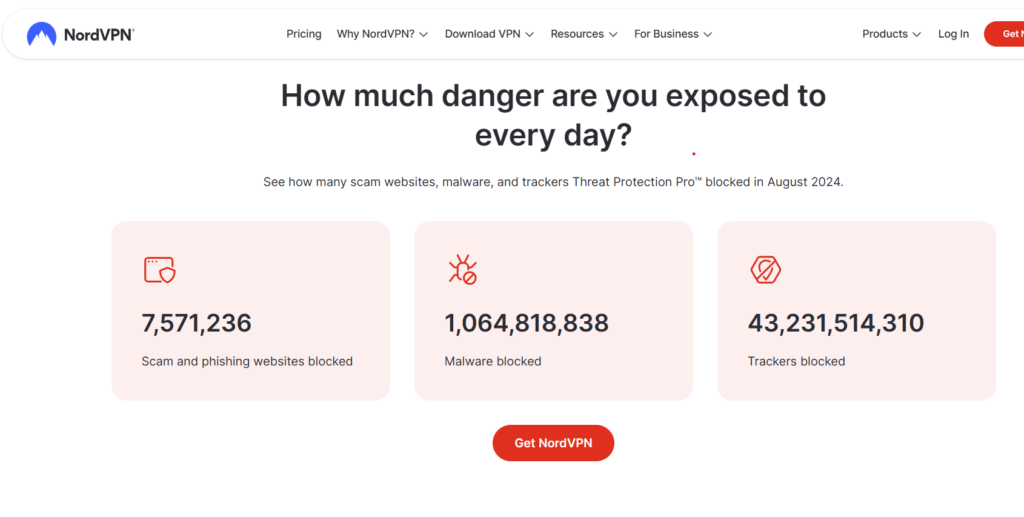Click the red Get NordVPN button below cards
This screenshot has height=517, width=1024.
(x=553, y=443)
